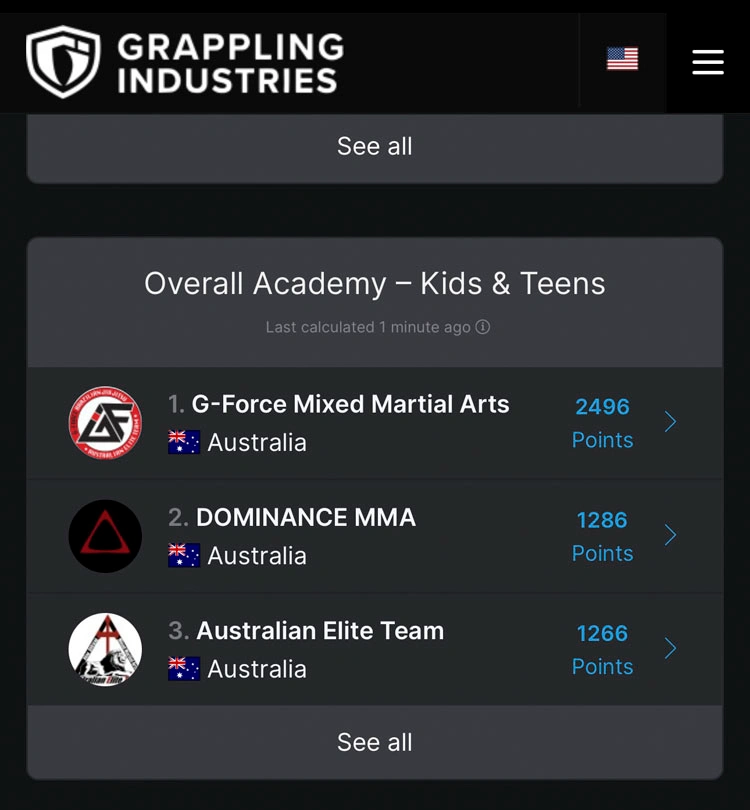
Task: Open the DOMINANCE MMA academy name
Action: pos(305,517)
